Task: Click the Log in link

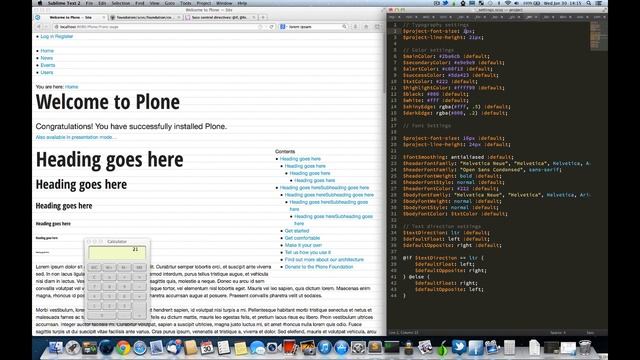Action: (x=47, y=36)
